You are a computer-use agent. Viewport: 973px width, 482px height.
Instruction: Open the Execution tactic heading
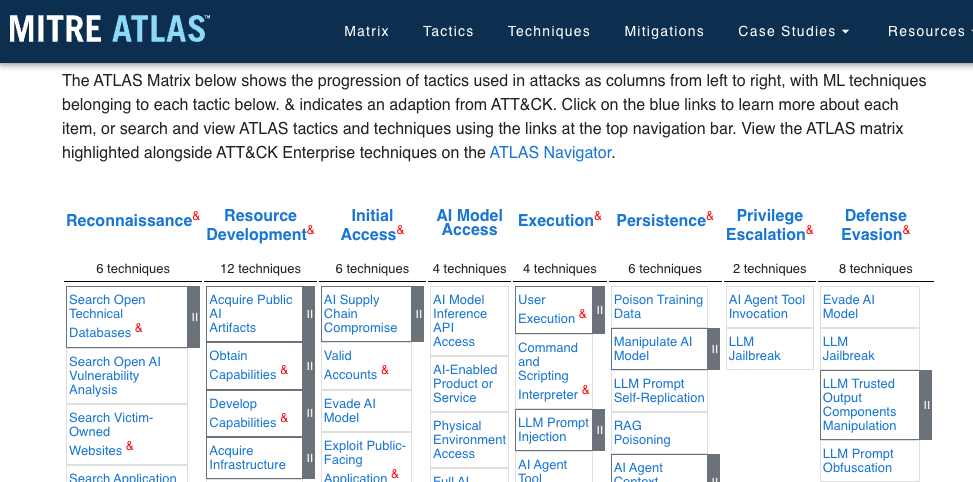pyautogui.click(x=556, y=220)
